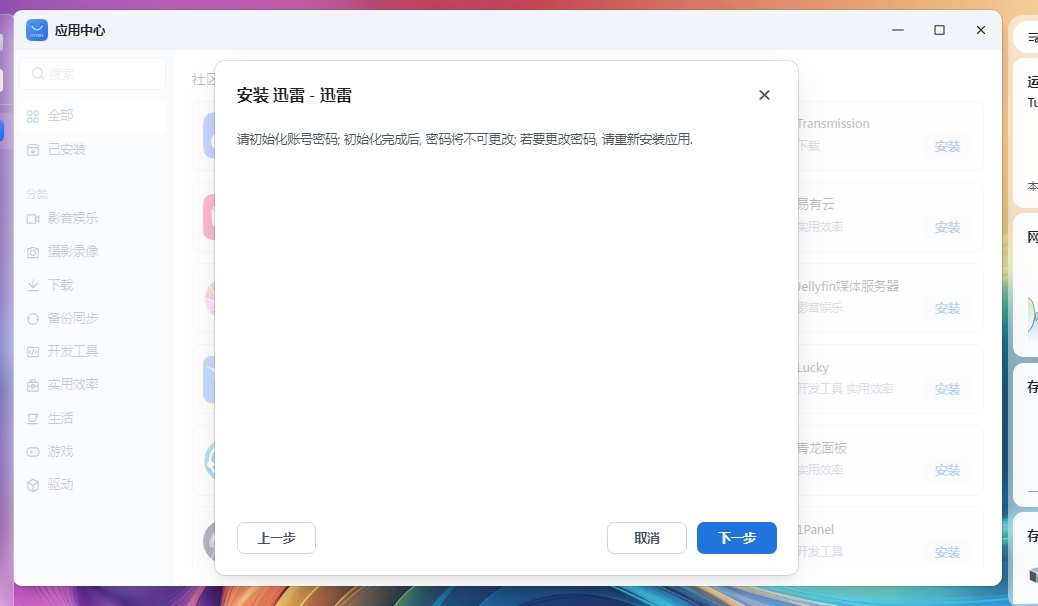Screen dimensions: 1038x606
Task: Click the 已安装 box icon
Action: [x=33, y=150]
